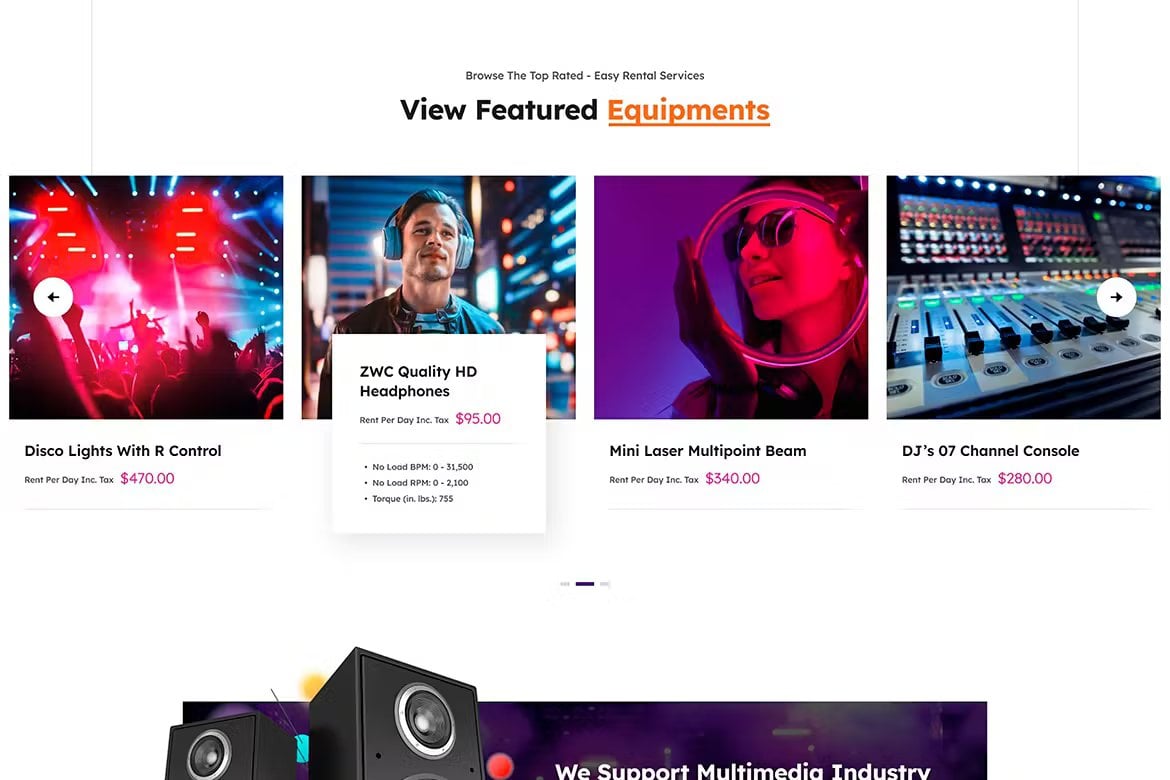Click the $340.00 laser beam price
This screenshot has width=1170, height=780.
point(732,478)
